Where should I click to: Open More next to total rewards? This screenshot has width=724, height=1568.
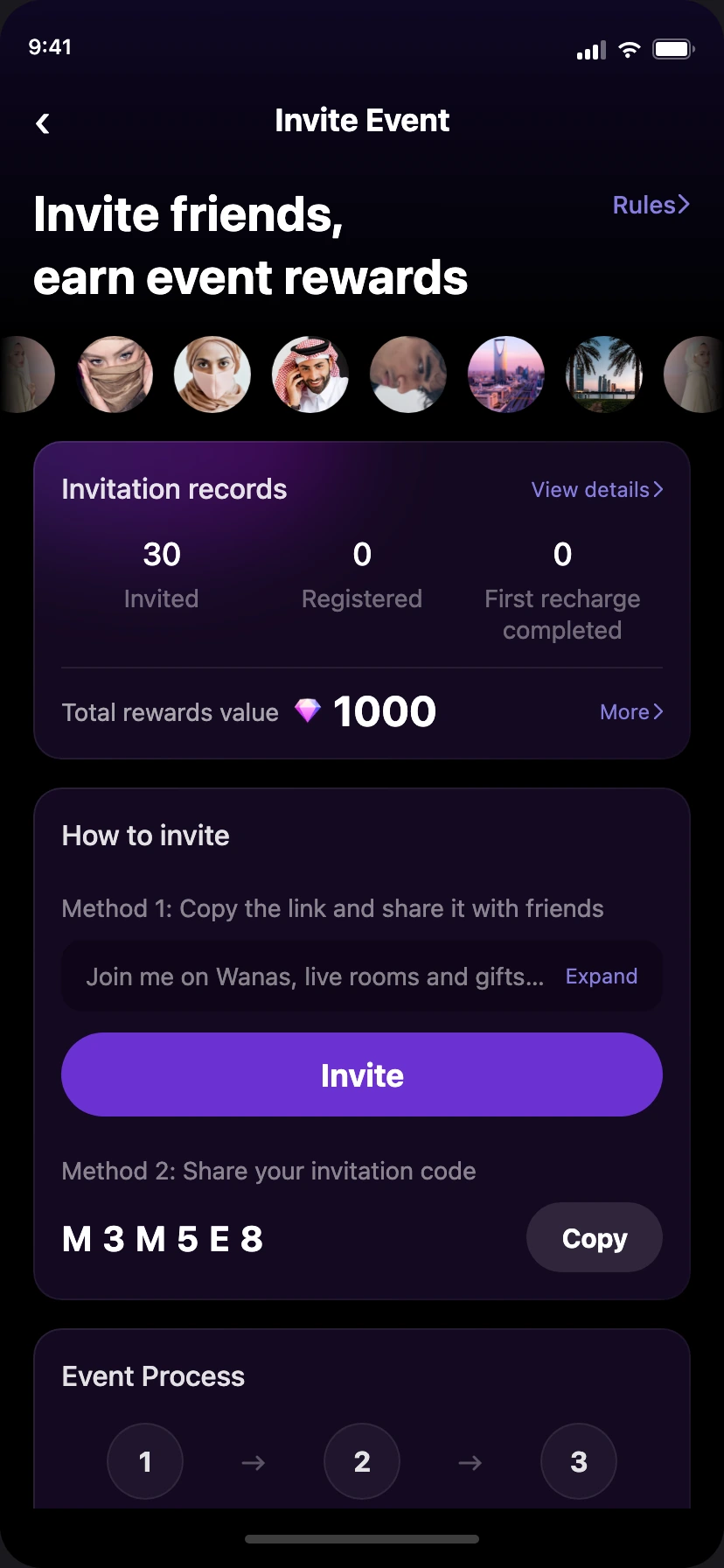631,712
